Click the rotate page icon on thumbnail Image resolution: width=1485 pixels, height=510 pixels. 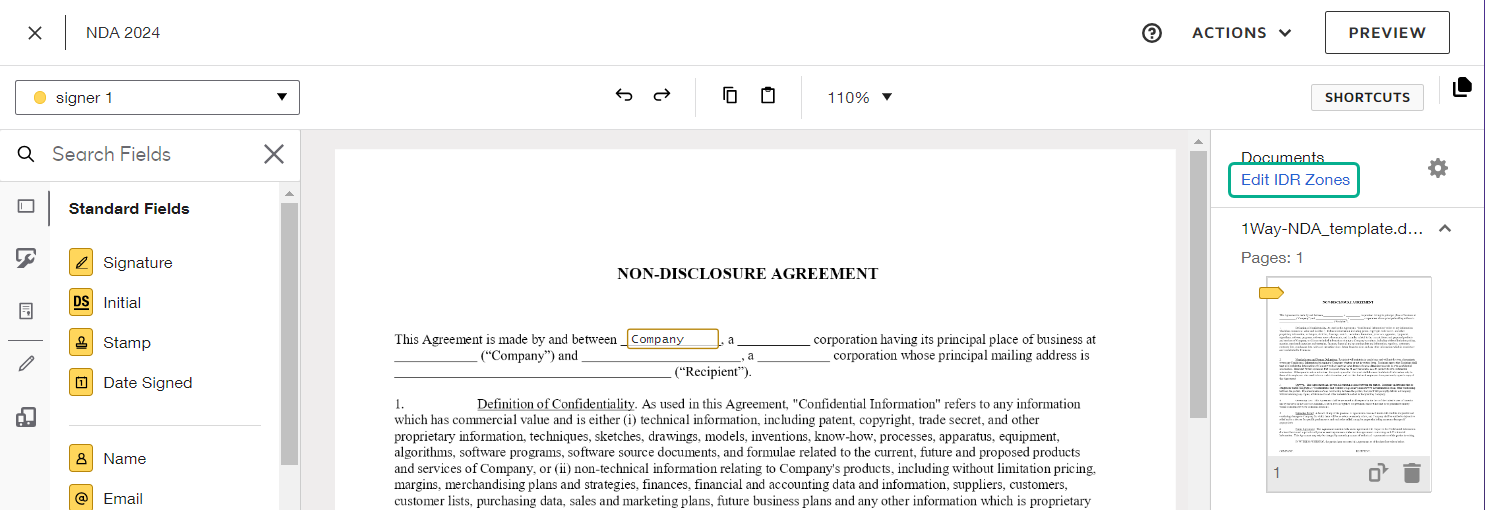pos(1378,473)
